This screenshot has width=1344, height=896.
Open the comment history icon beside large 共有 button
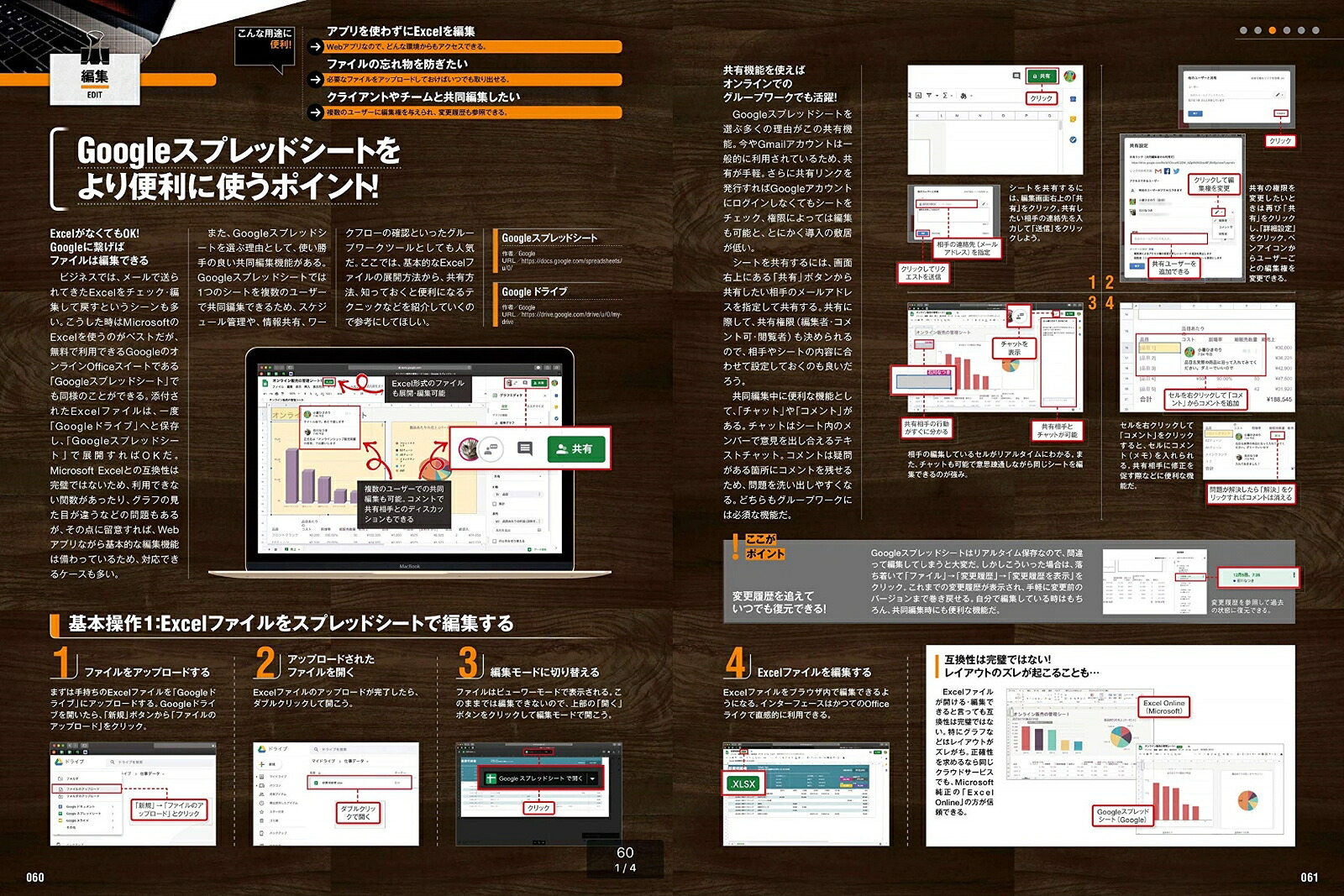click(x=525, y=448)
